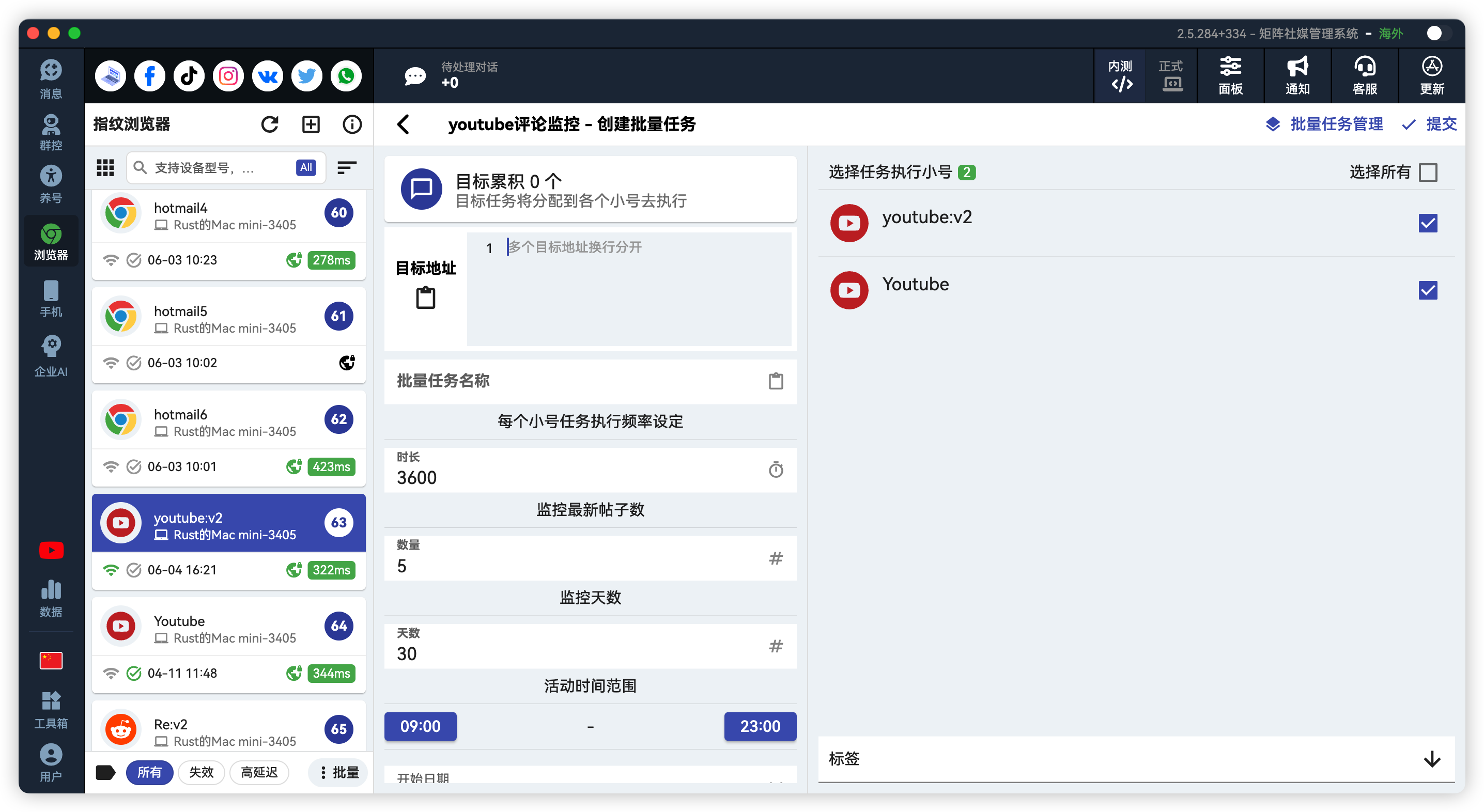This screenshot has width=1484, height=812.
Task: Select the Twitter platform icon
Action: (306, 75)
